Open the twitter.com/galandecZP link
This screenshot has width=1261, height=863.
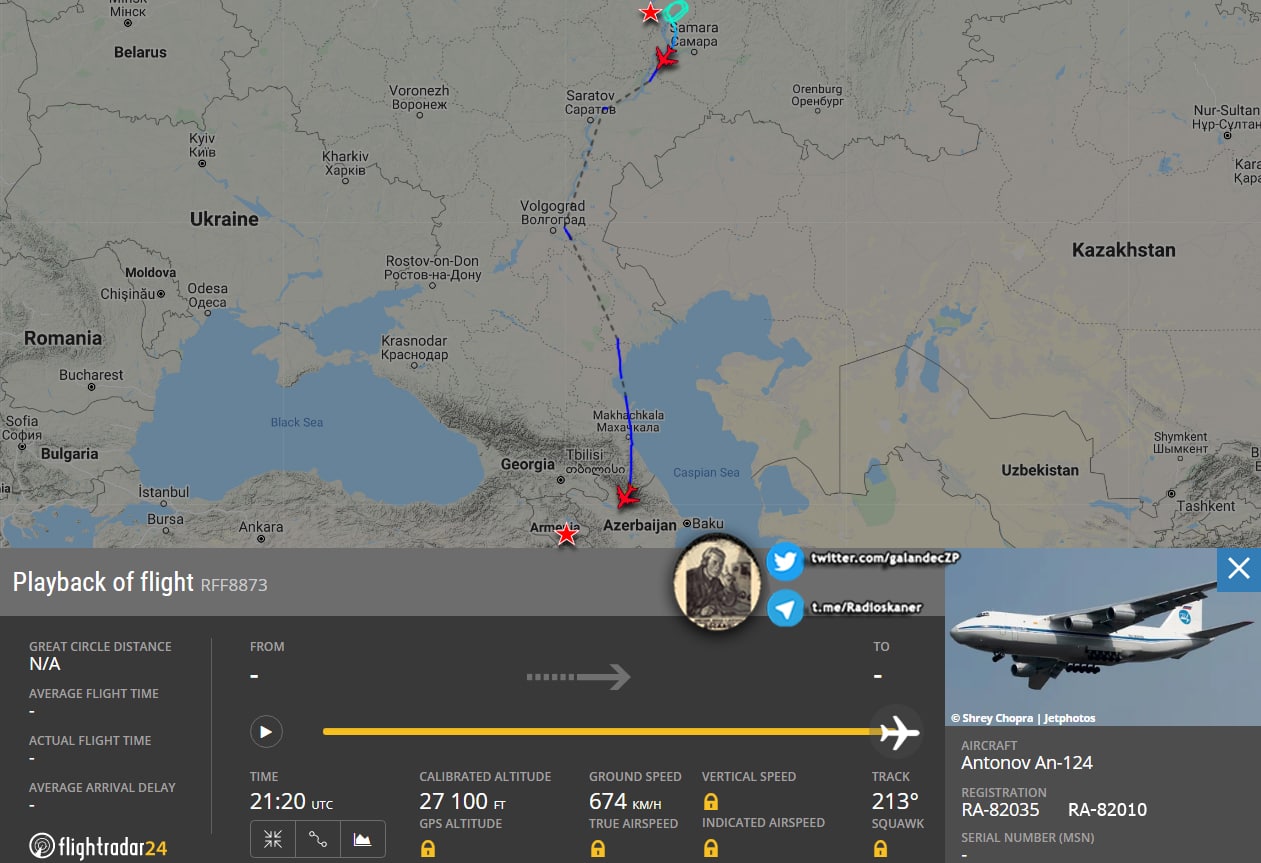(865, 557)
